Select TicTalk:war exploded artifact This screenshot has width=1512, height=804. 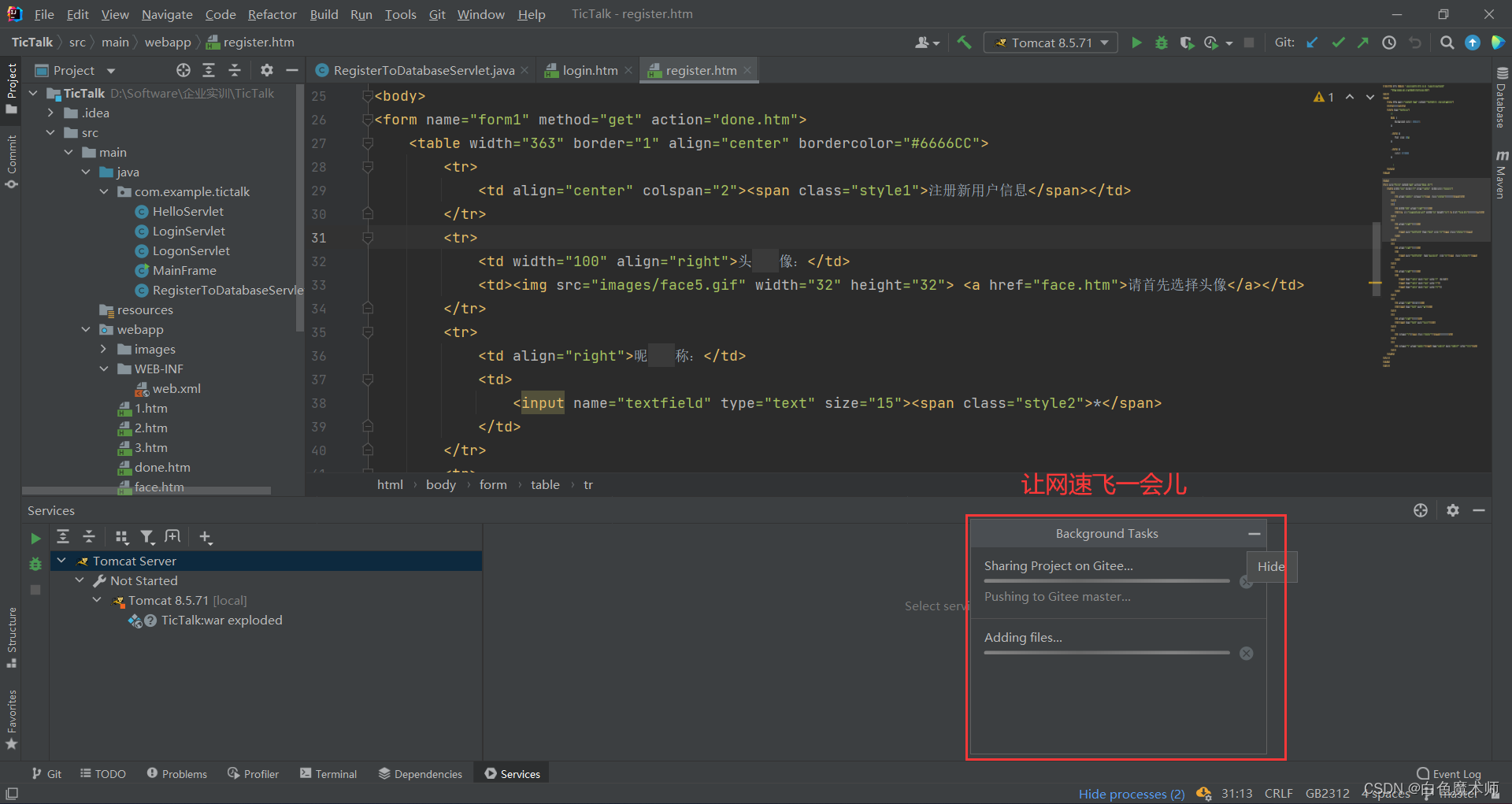click(221, 621)
